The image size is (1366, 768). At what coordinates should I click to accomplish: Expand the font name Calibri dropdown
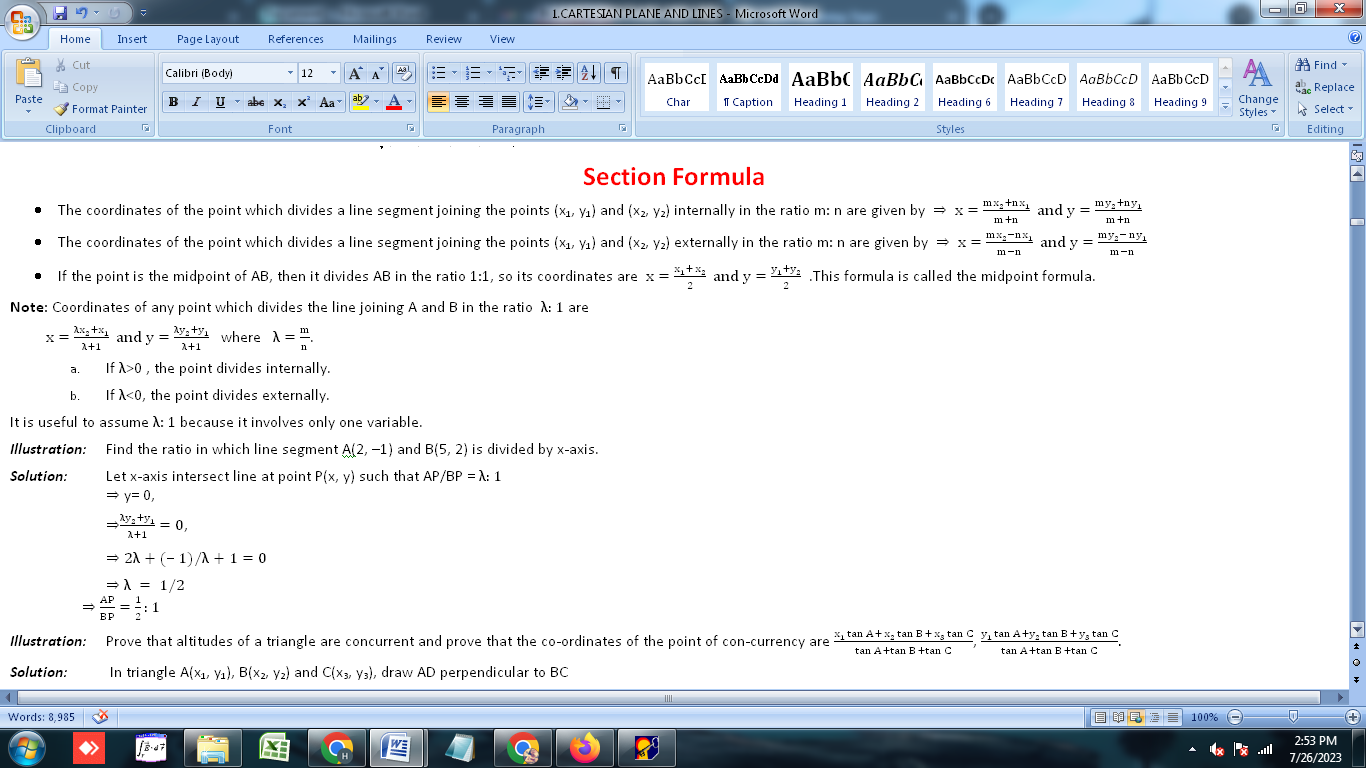(290, 73)
